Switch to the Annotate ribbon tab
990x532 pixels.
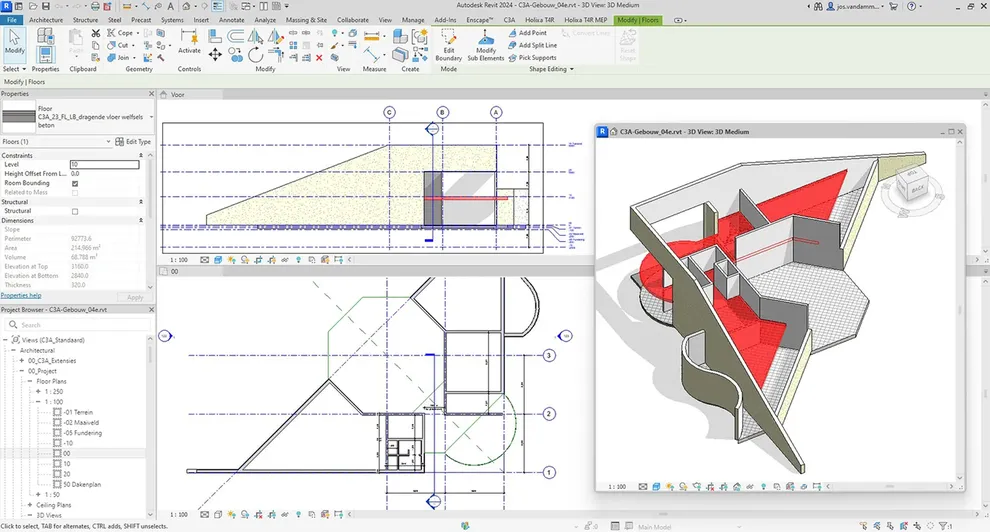point(231,20)
